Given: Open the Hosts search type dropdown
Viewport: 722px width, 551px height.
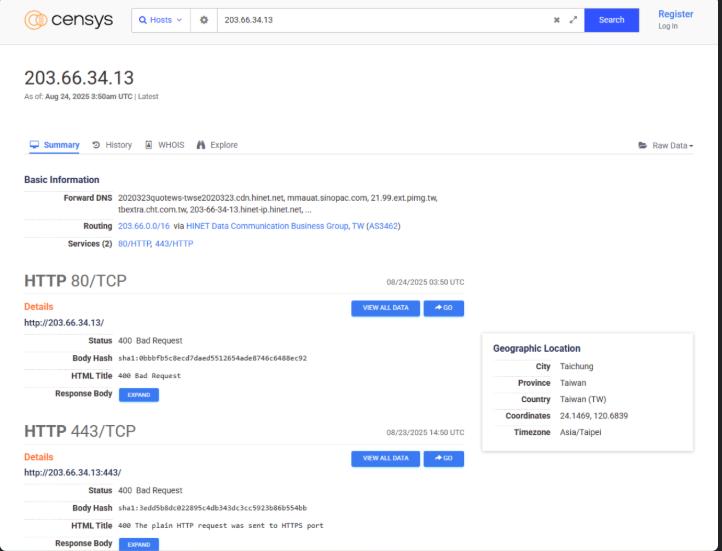Looking at the screenshot, I should tap(161, 20).
